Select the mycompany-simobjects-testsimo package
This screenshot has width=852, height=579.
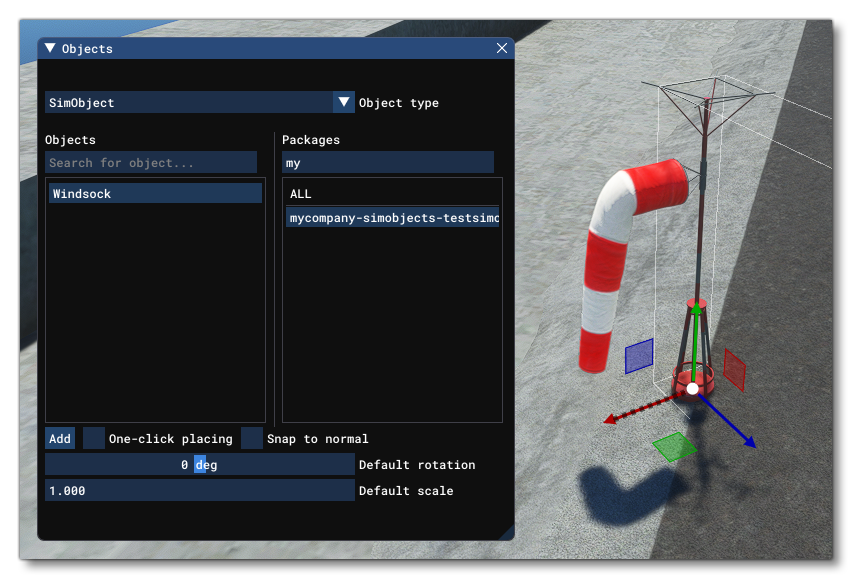[390, 217]
